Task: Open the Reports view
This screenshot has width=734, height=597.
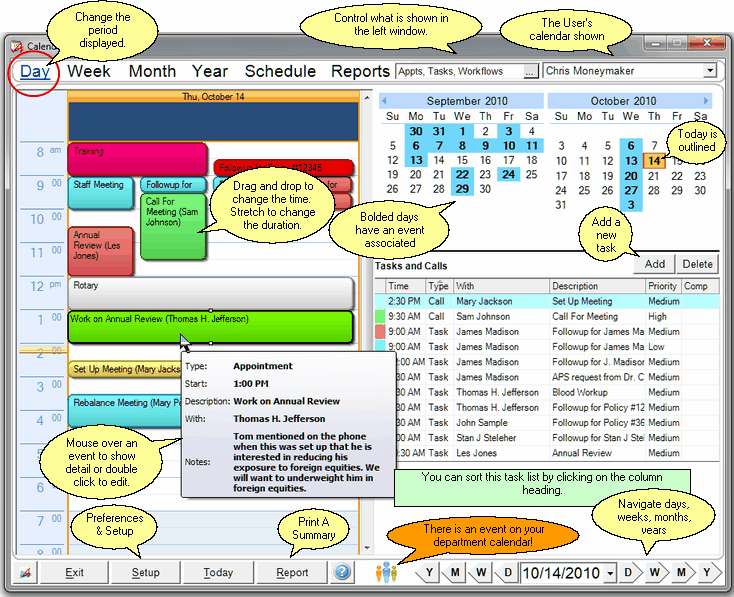Action: (360, 71)
